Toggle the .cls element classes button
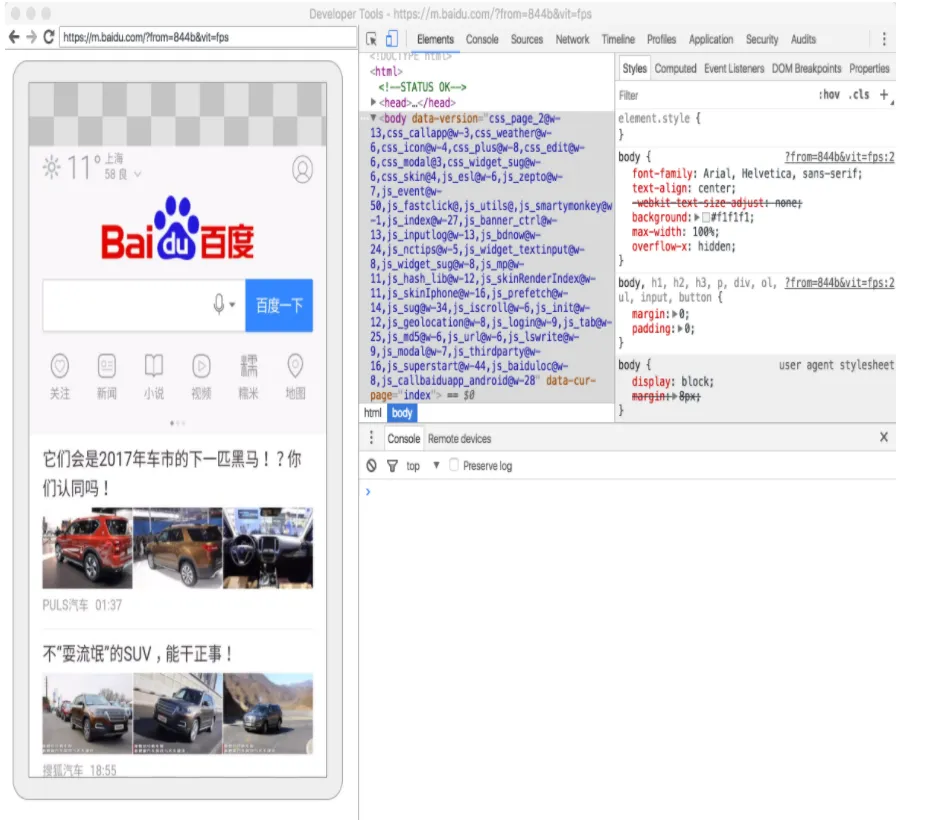Image resolution: width=927 pixels, height=820 pixels. coord(859,95)
